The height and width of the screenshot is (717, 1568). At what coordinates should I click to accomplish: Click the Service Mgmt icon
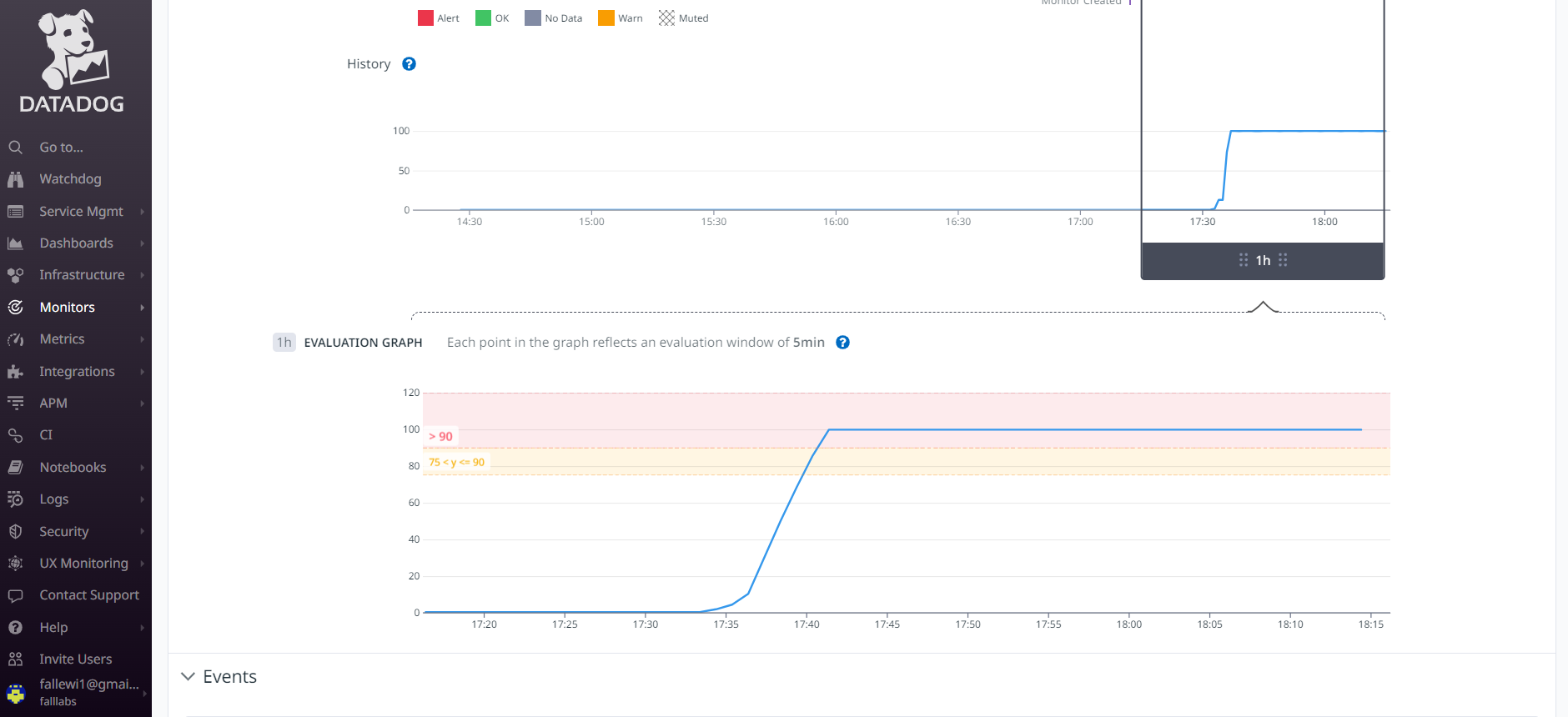[x=15, y=212]
